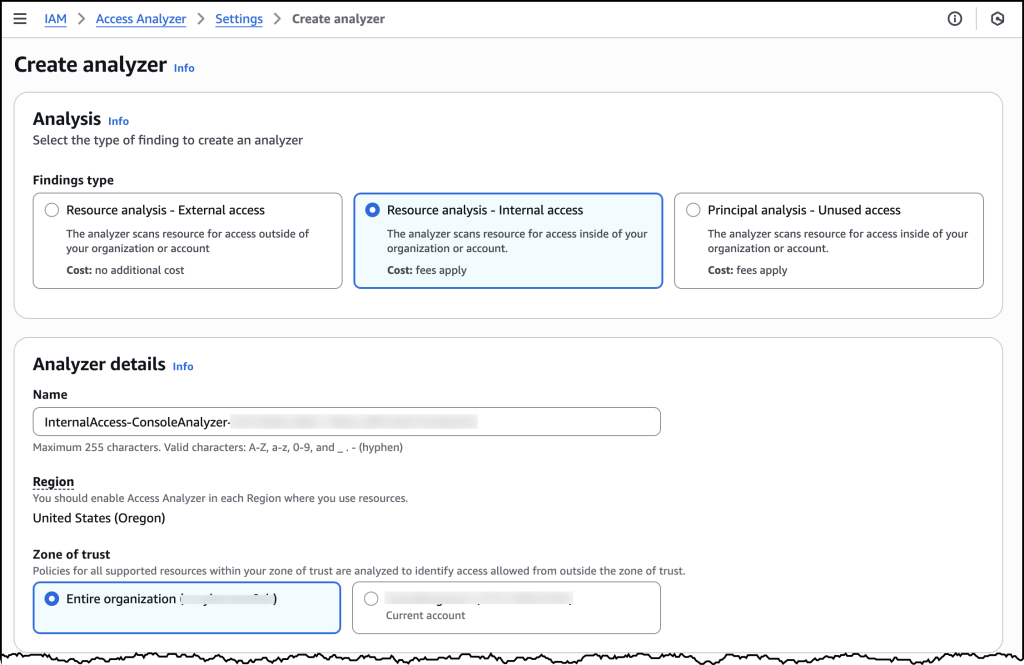
Task: Click Info next to Analyzer details heading
Action: pos(183,366)
